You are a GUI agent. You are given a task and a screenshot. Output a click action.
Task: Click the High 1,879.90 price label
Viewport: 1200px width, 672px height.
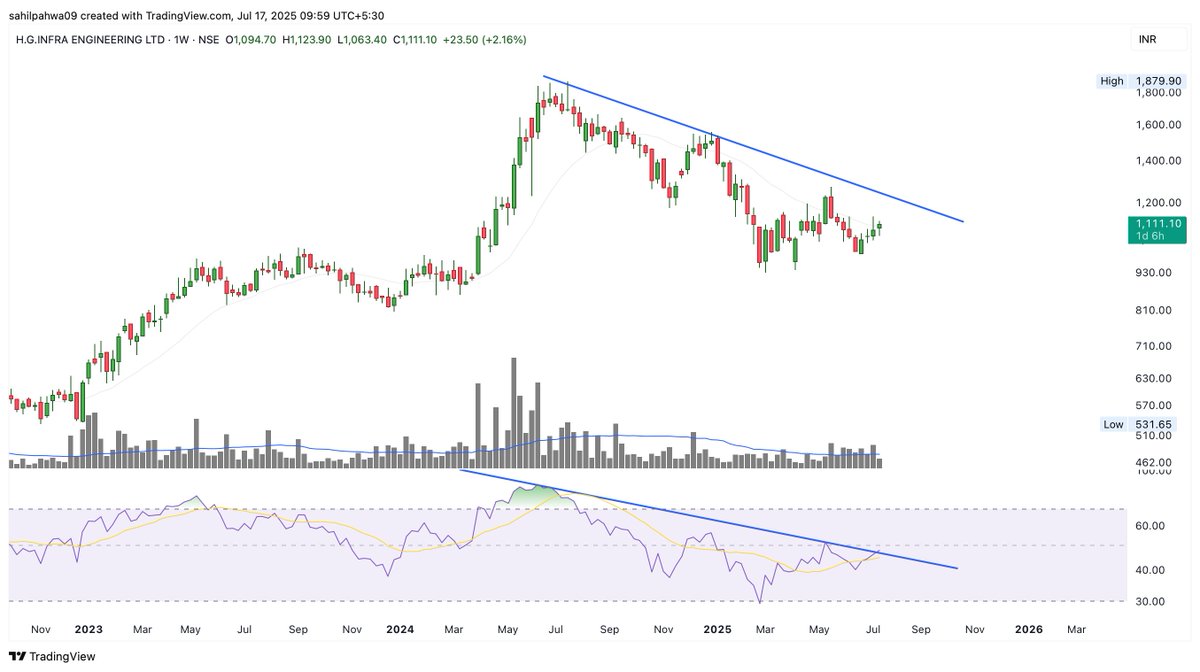click(1143, 81)
